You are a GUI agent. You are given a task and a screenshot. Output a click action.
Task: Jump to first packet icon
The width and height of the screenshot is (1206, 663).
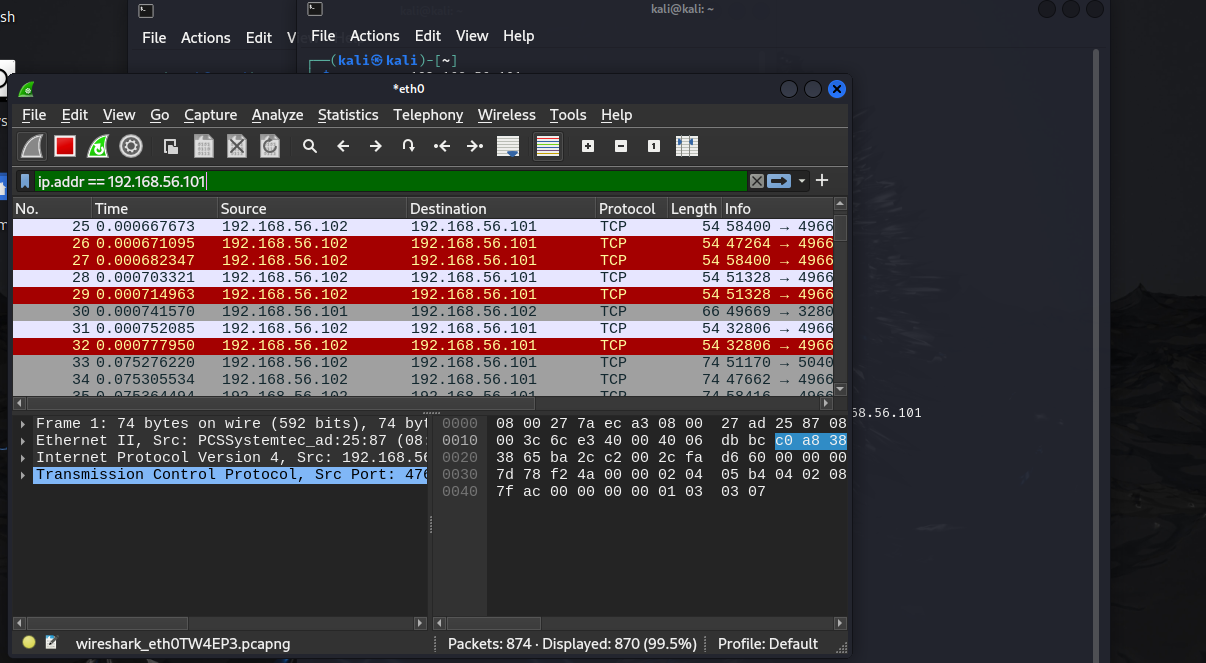click(442, 146)
